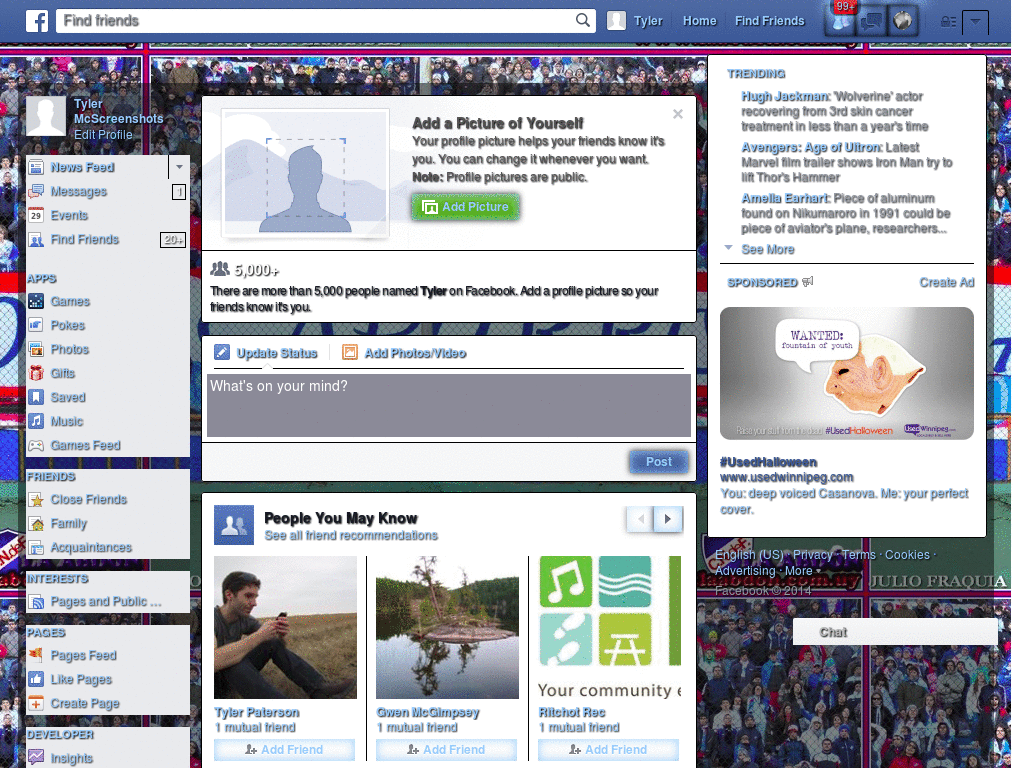Open Music in sidebar

[x=67, y=421]
